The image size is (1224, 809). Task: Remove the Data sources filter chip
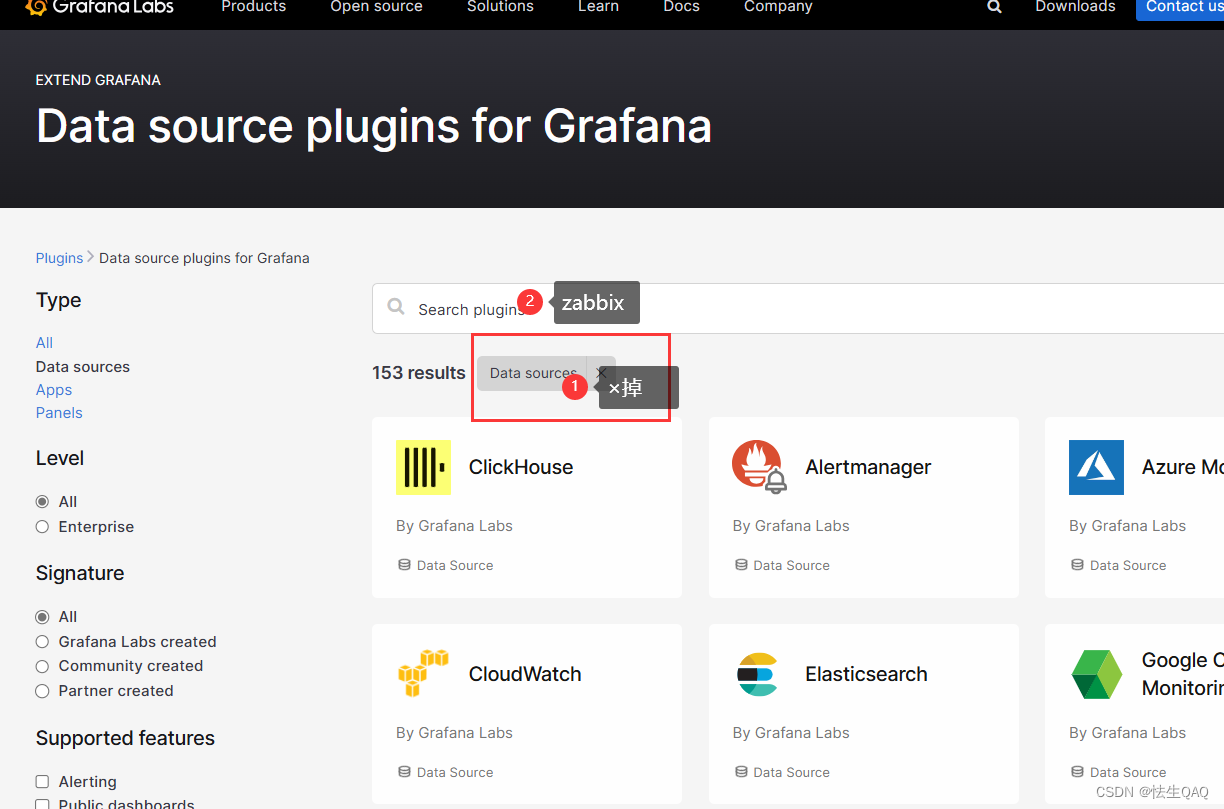pos(601,372)
